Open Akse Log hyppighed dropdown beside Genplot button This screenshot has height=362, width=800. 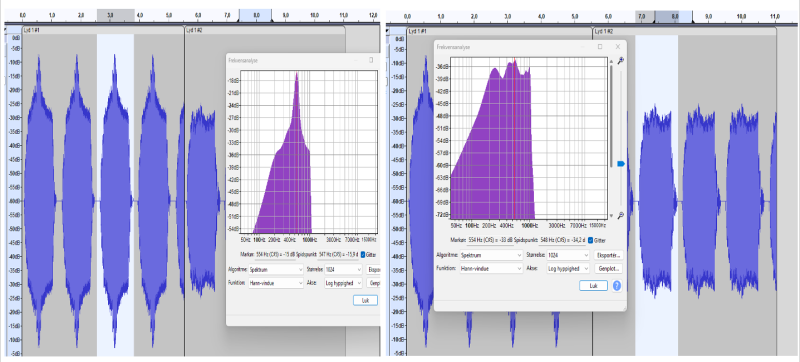pos(568,268)
